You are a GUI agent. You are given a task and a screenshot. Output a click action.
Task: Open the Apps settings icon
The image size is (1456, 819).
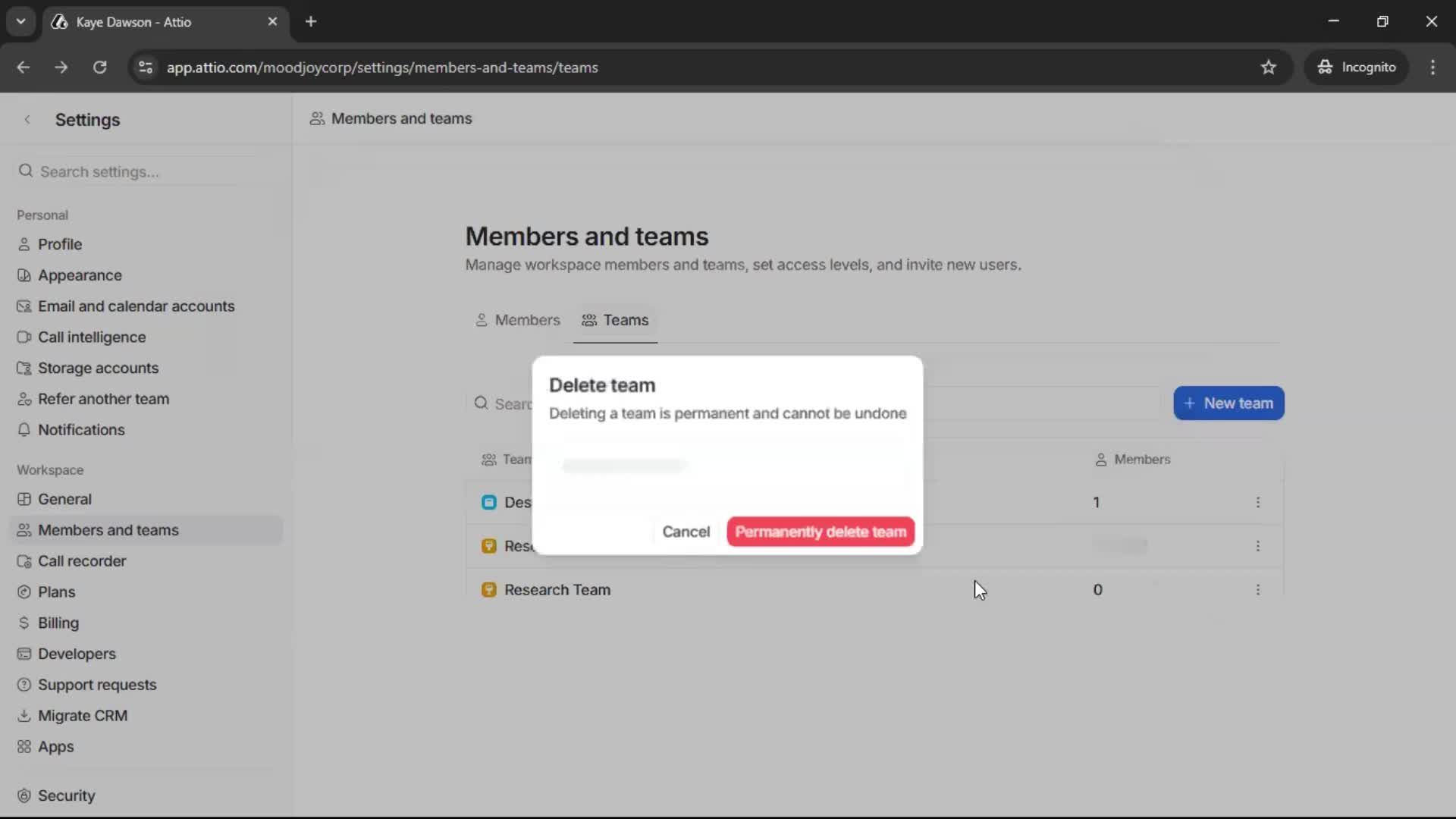coord(24,747)
